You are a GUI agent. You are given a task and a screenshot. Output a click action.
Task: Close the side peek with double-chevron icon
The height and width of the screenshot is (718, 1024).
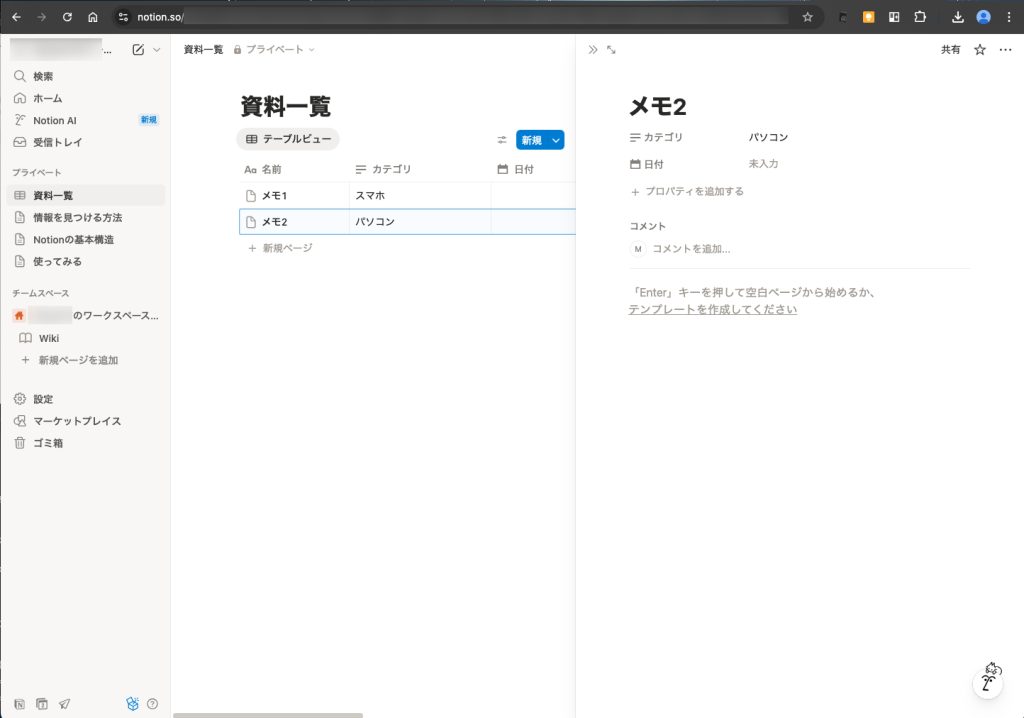(592, 50)
